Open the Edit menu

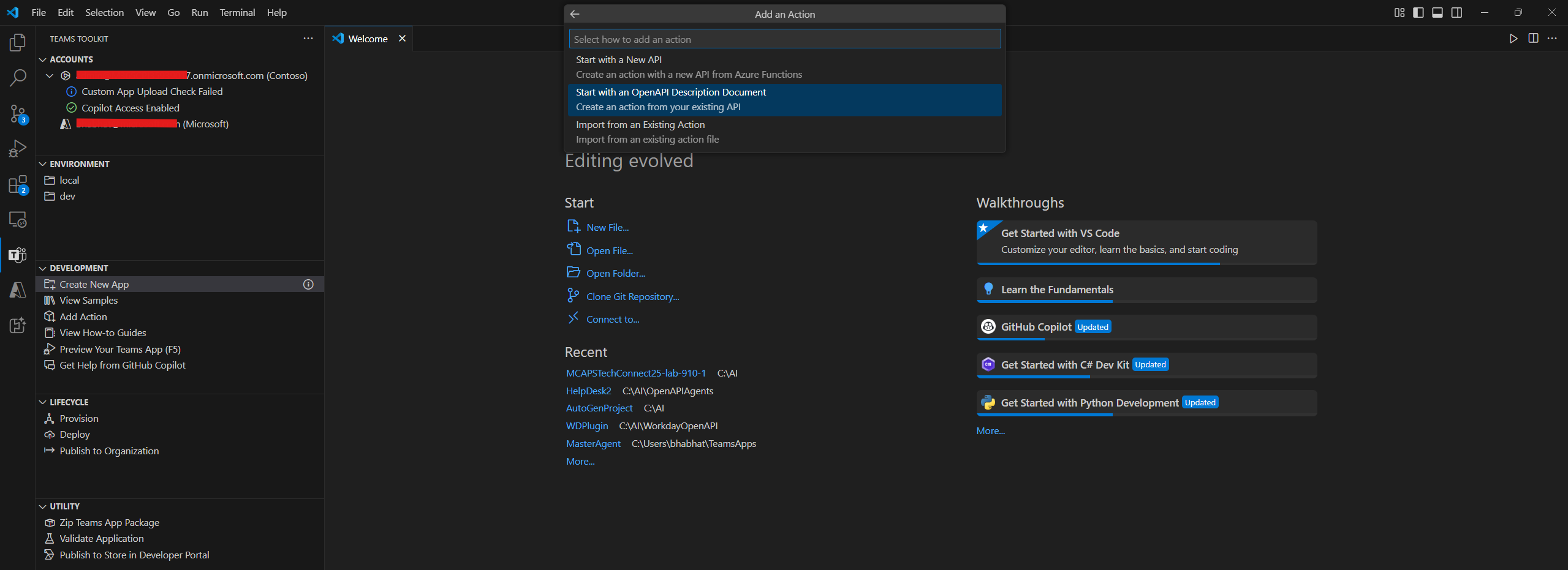[x=66, y=12]
